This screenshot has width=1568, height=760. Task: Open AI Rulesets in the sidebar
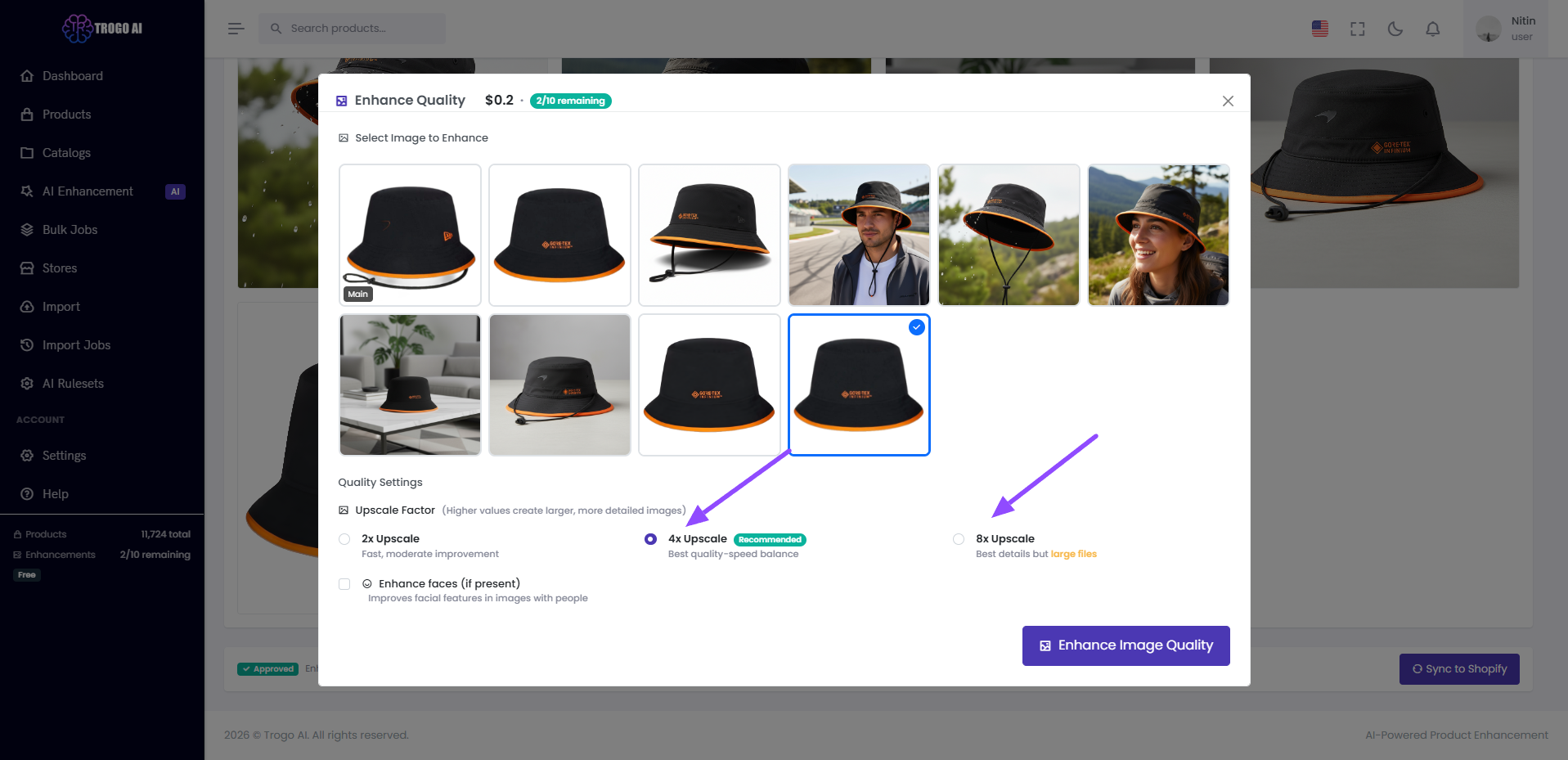(73, 383)
